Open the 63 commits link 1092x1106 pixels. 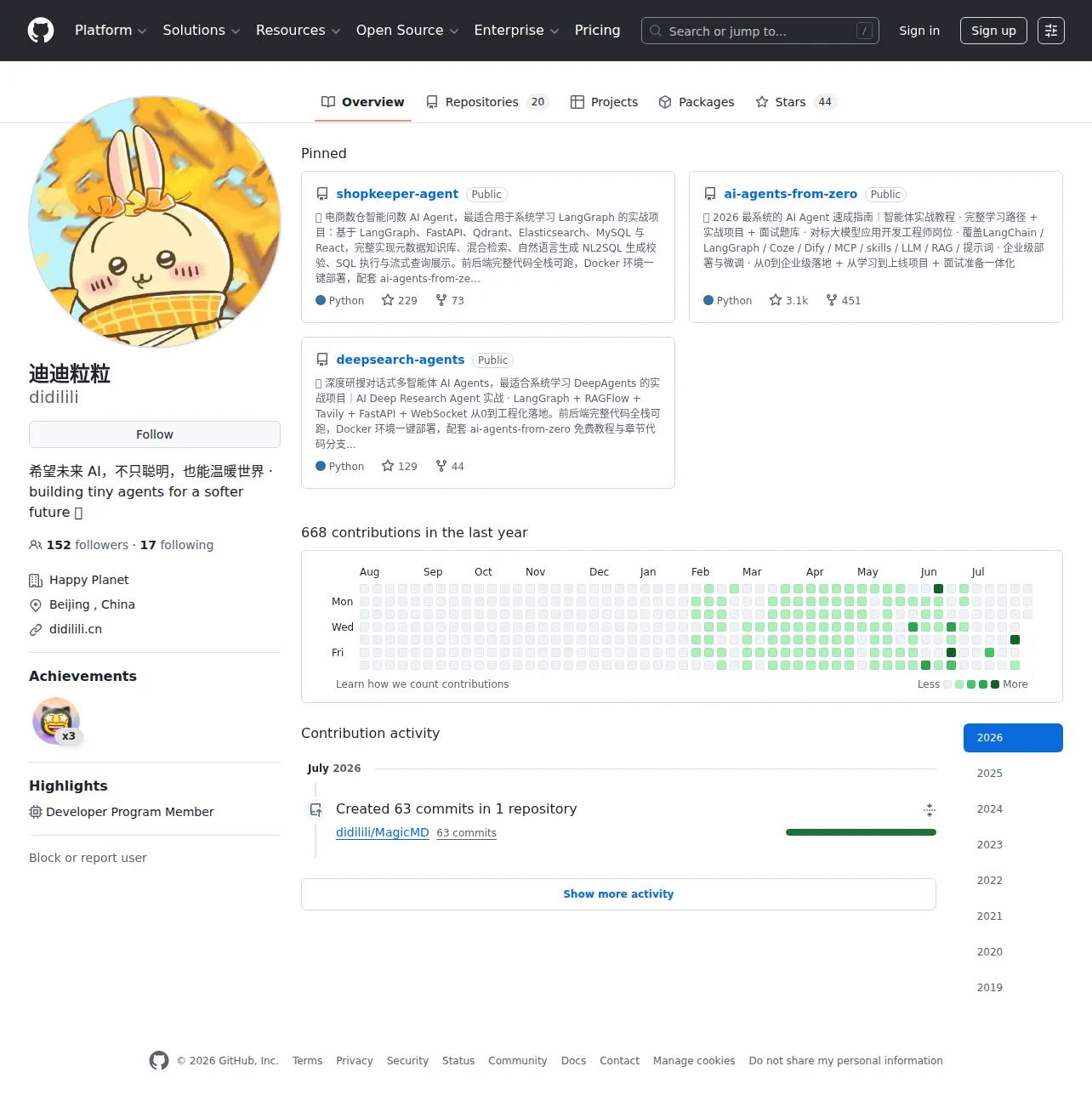[x=466, y=833]
